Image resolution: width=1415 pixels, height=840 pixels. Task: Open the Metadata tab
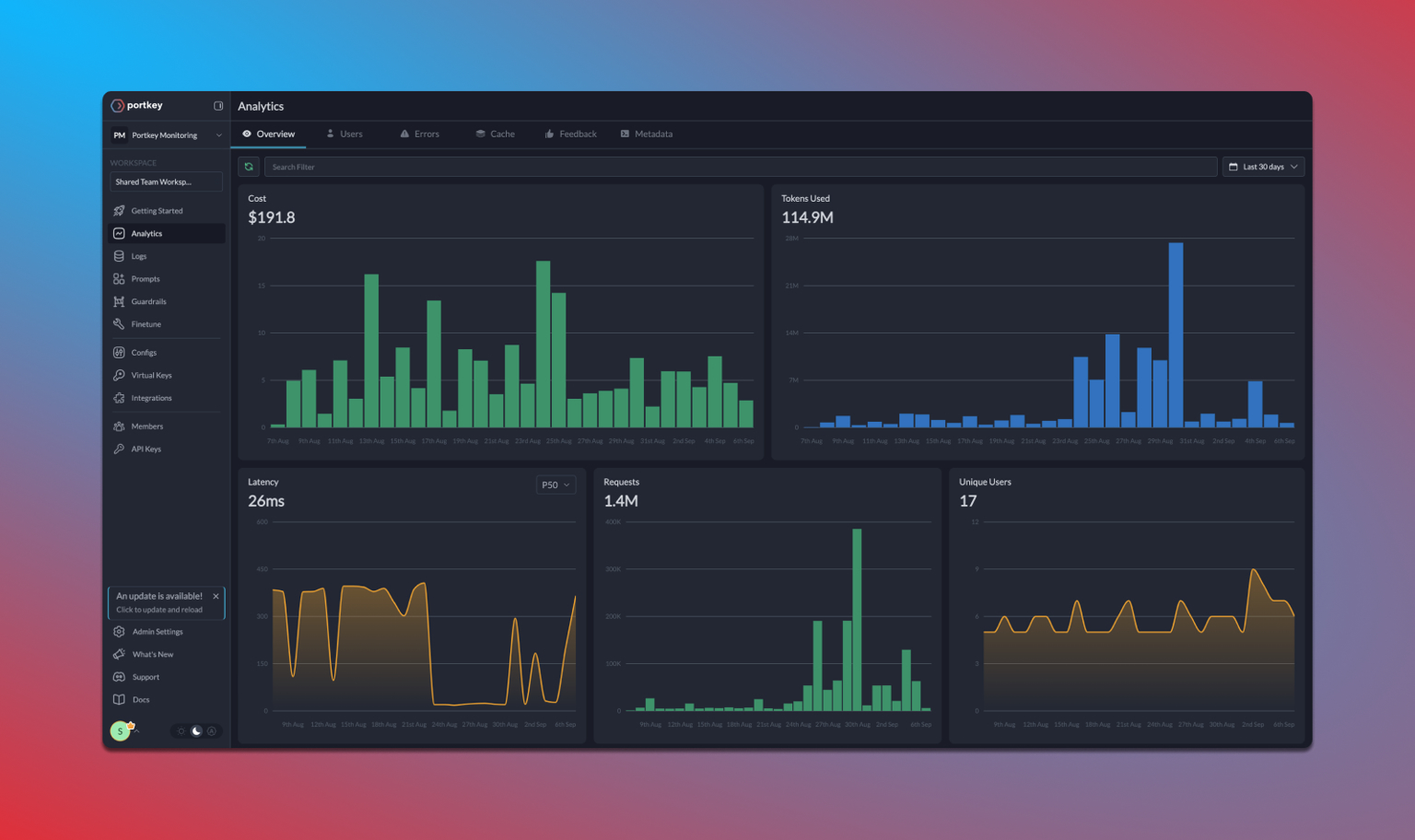click(652, 134)
